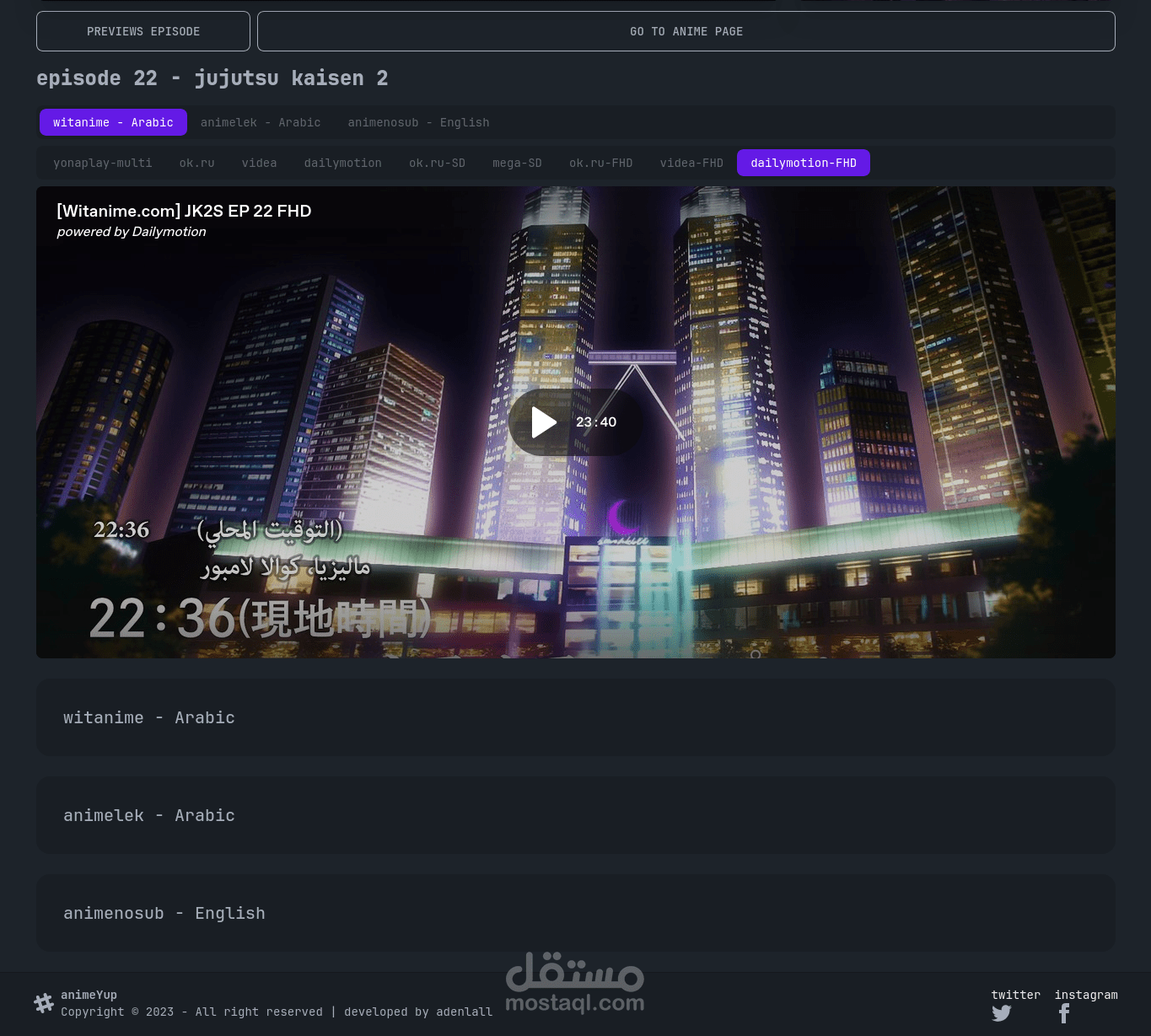Choose the ok.ru server
Viewport: 1151px width, 1036px height.
(x=196, y=163)
